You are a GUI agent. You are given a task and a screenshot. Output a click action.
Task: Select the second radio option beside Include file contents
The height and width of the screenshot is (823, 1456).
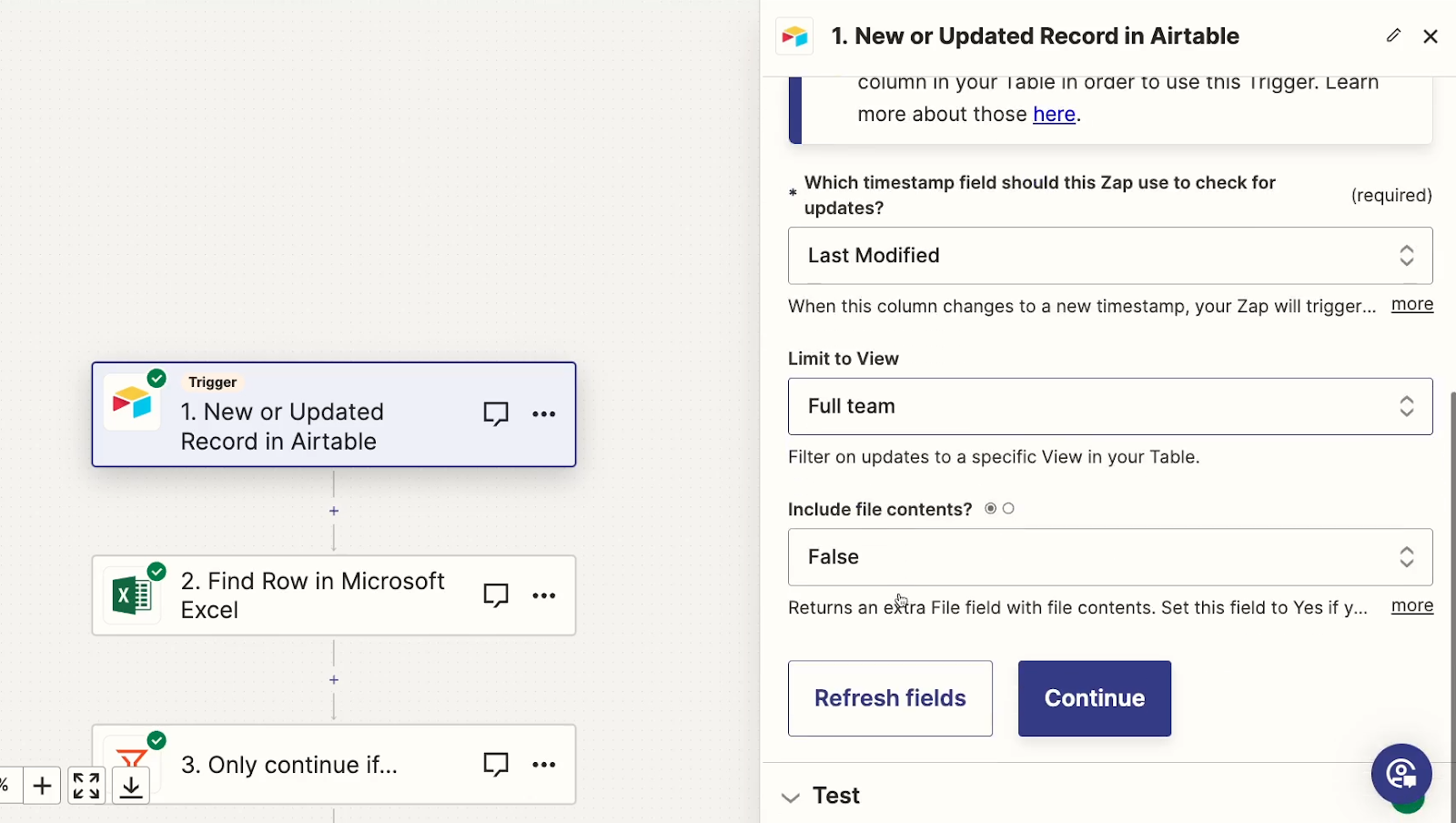tap(1008, 509)
